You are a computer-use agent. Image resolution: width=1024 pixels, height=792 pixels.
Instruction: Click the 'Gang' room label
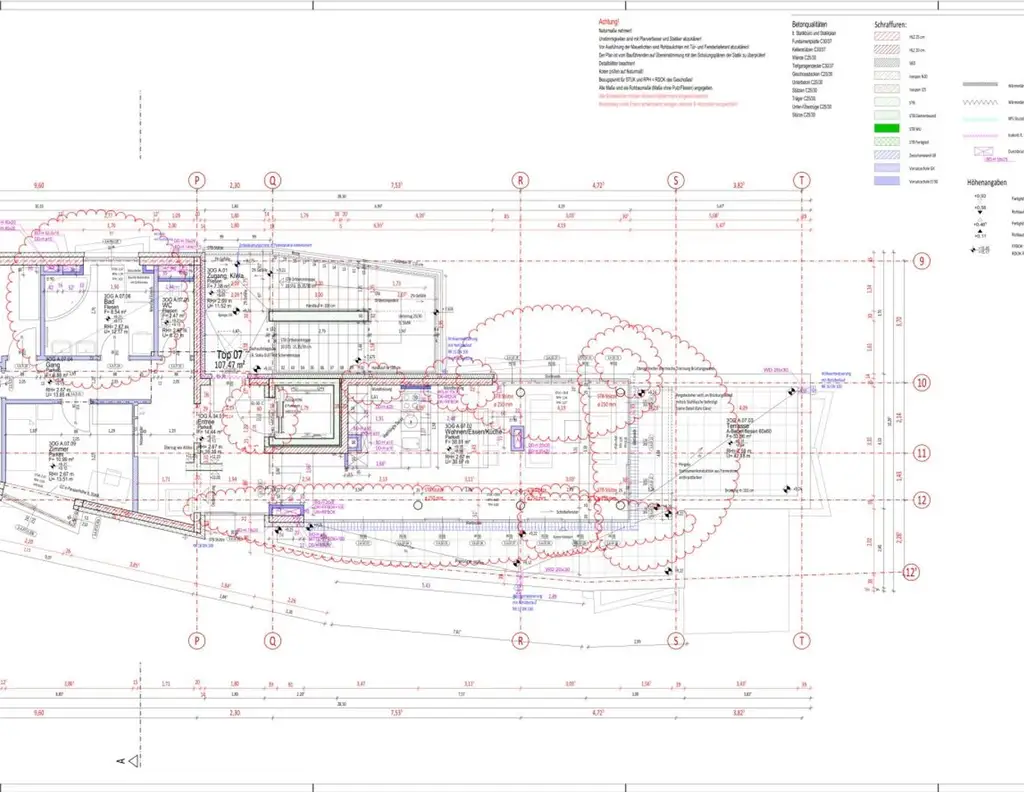click(x=52, y=366)
